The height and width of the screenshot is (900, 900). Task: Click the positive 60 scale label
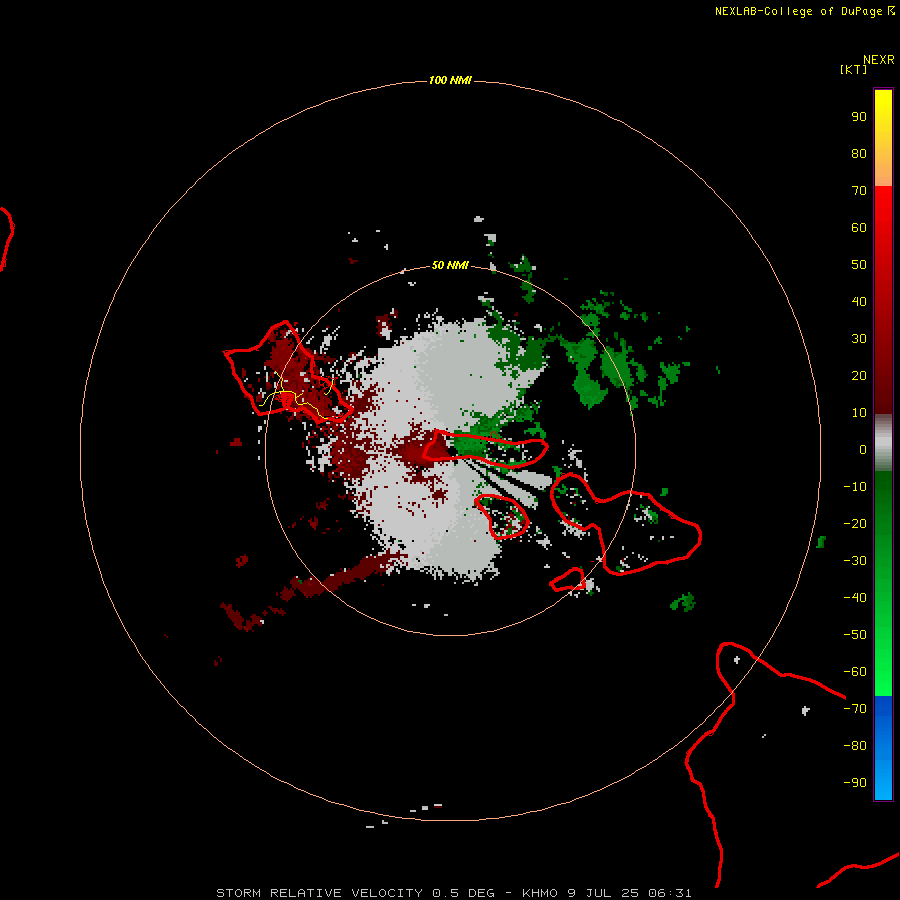[859, 227]
